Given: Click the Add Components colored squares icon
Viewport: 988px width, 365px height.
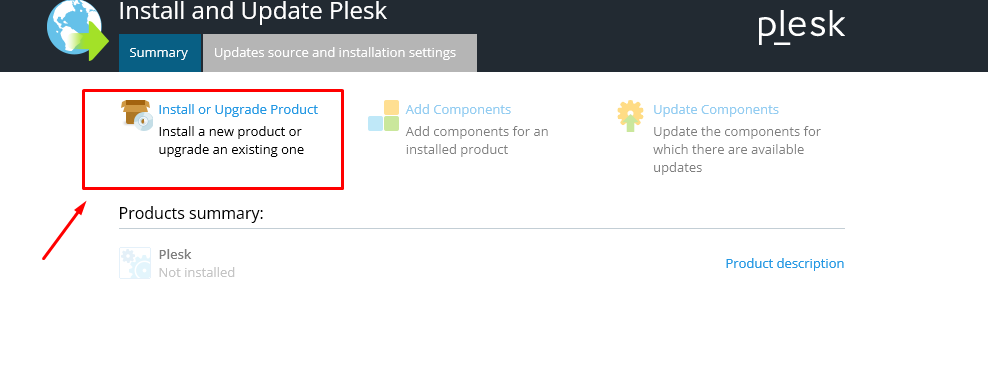Looking at the screenshot, I should [x=384, y=115].
